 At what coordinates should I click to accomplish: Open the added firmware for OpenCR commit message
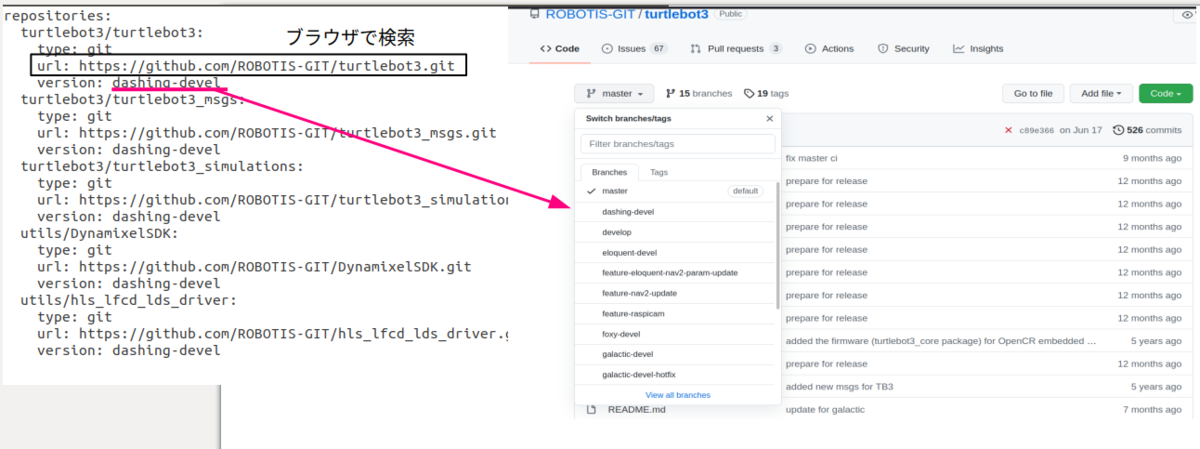[941, 341]
